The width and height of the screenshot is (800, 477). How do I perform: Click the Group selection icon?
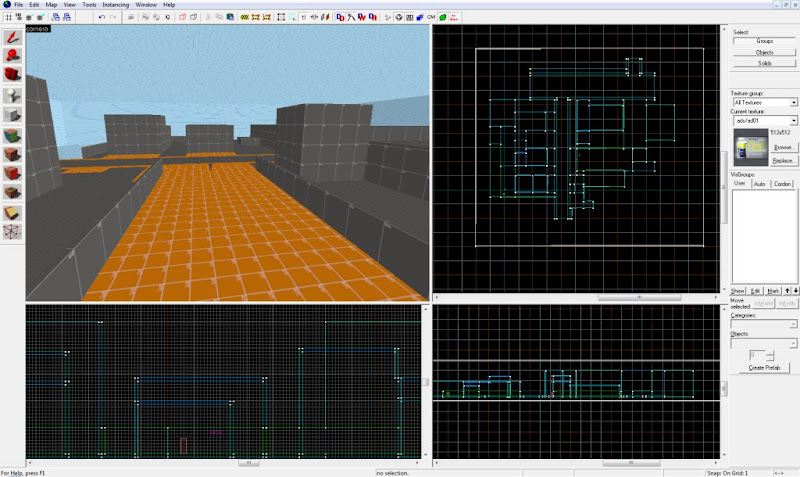tap(146, 17)
